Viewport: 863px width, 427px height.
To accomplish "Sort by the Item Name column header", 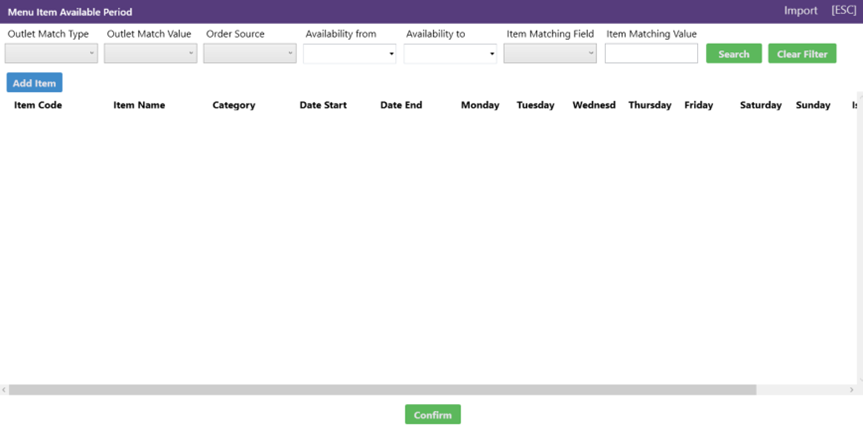I will (x=139, y=105).
